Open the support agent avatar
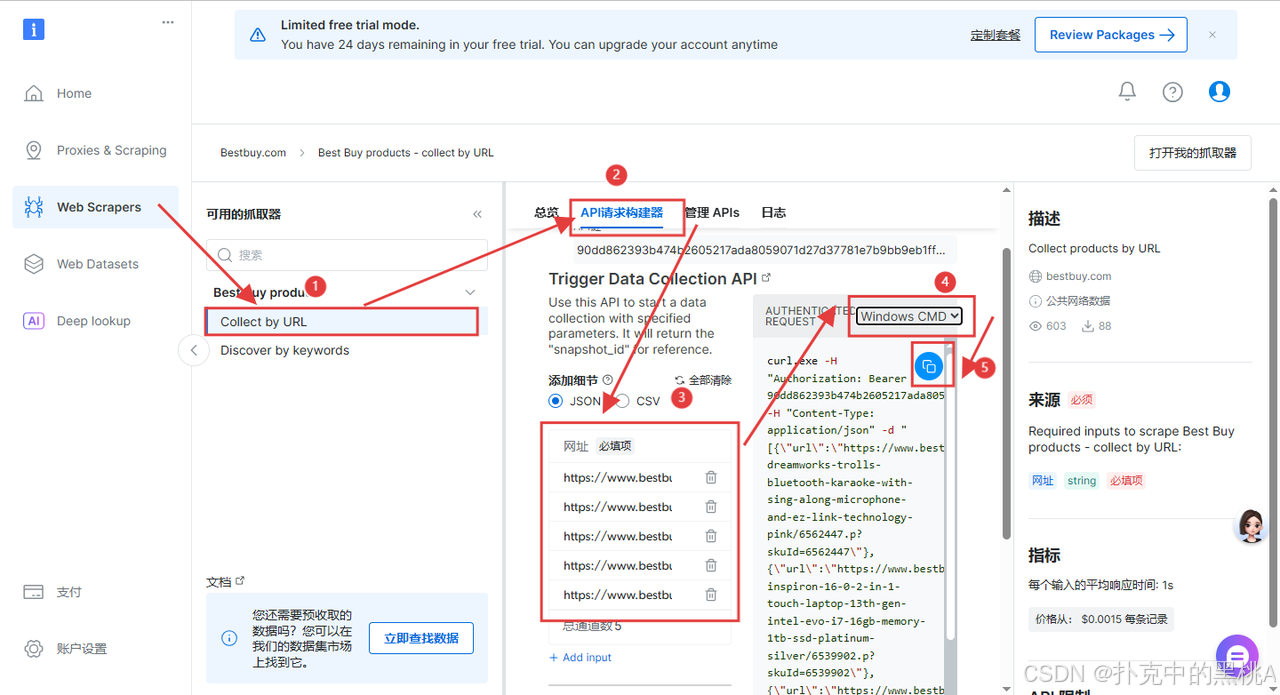Viewport: 1280px width, 695px height. tap(1250, 525)
